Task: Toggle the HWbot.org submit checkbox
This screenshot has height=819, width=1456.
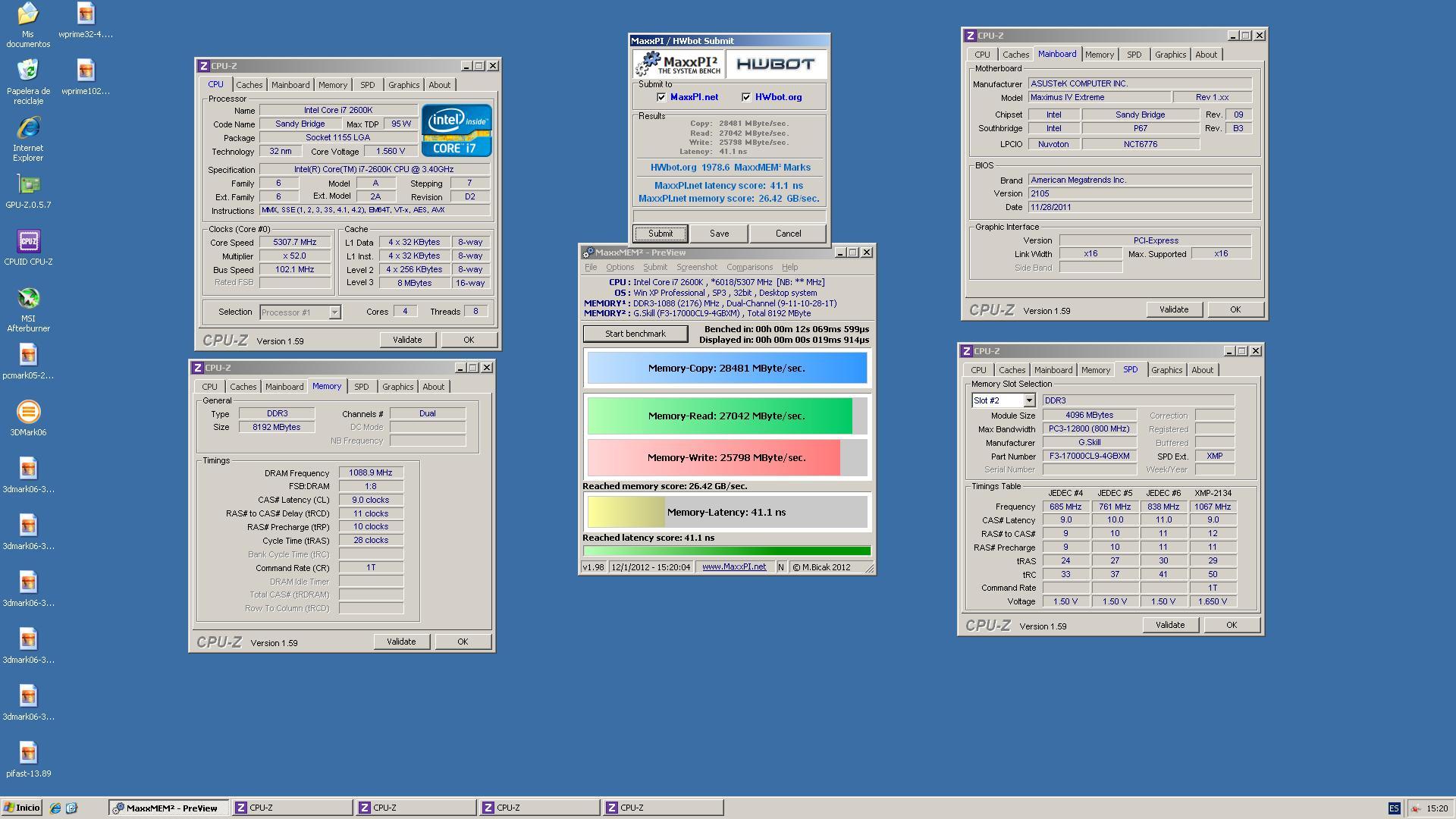Action: (x=746, y=97)
